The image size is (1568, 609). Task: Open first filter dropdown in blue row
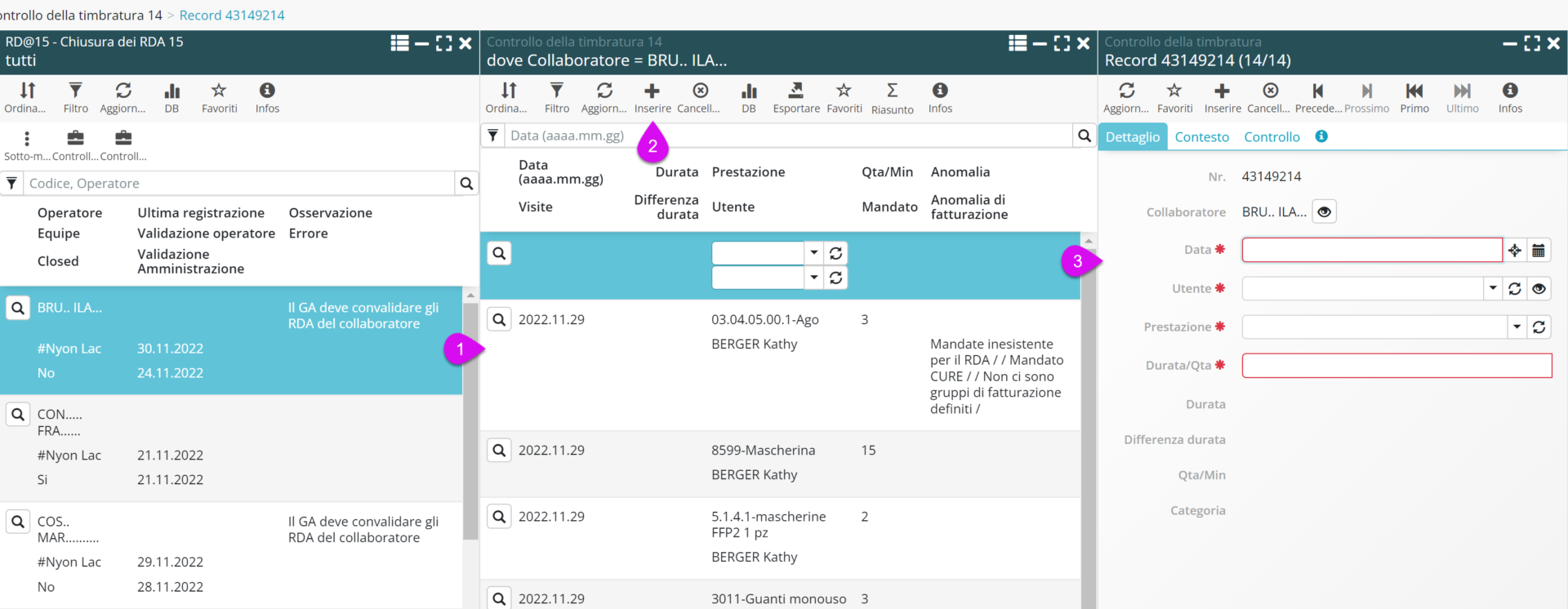[x=813, y=253]
